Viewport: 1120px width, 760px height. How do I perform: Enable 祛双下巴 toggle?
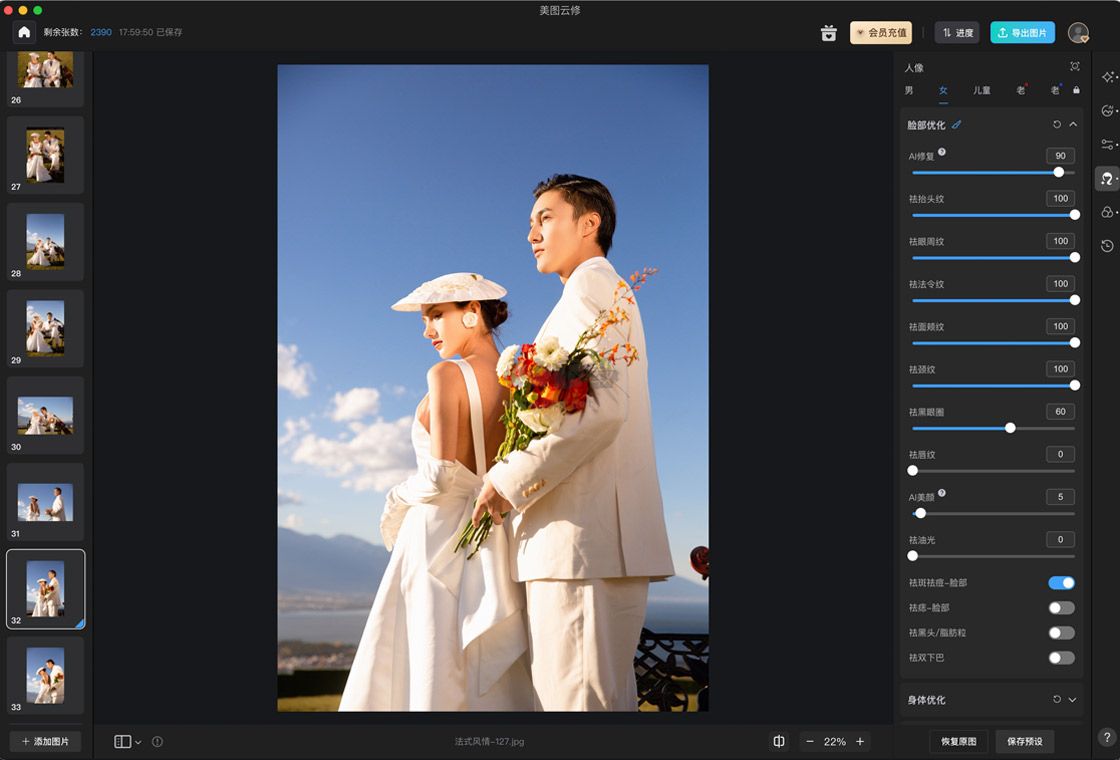[1061, 658]
